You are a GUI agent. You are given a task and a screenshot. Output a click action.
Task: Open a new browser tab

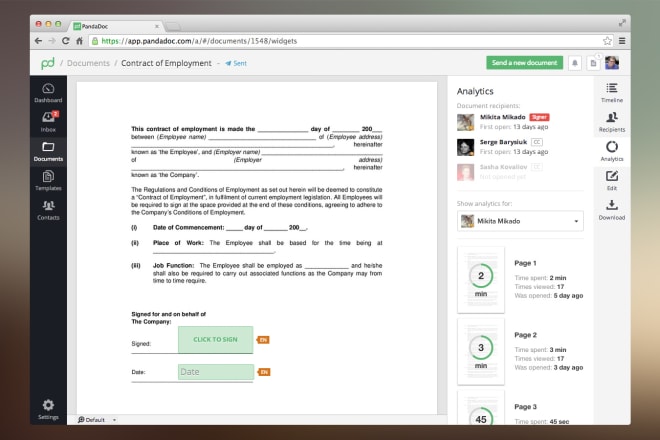(x=173, y=27)
